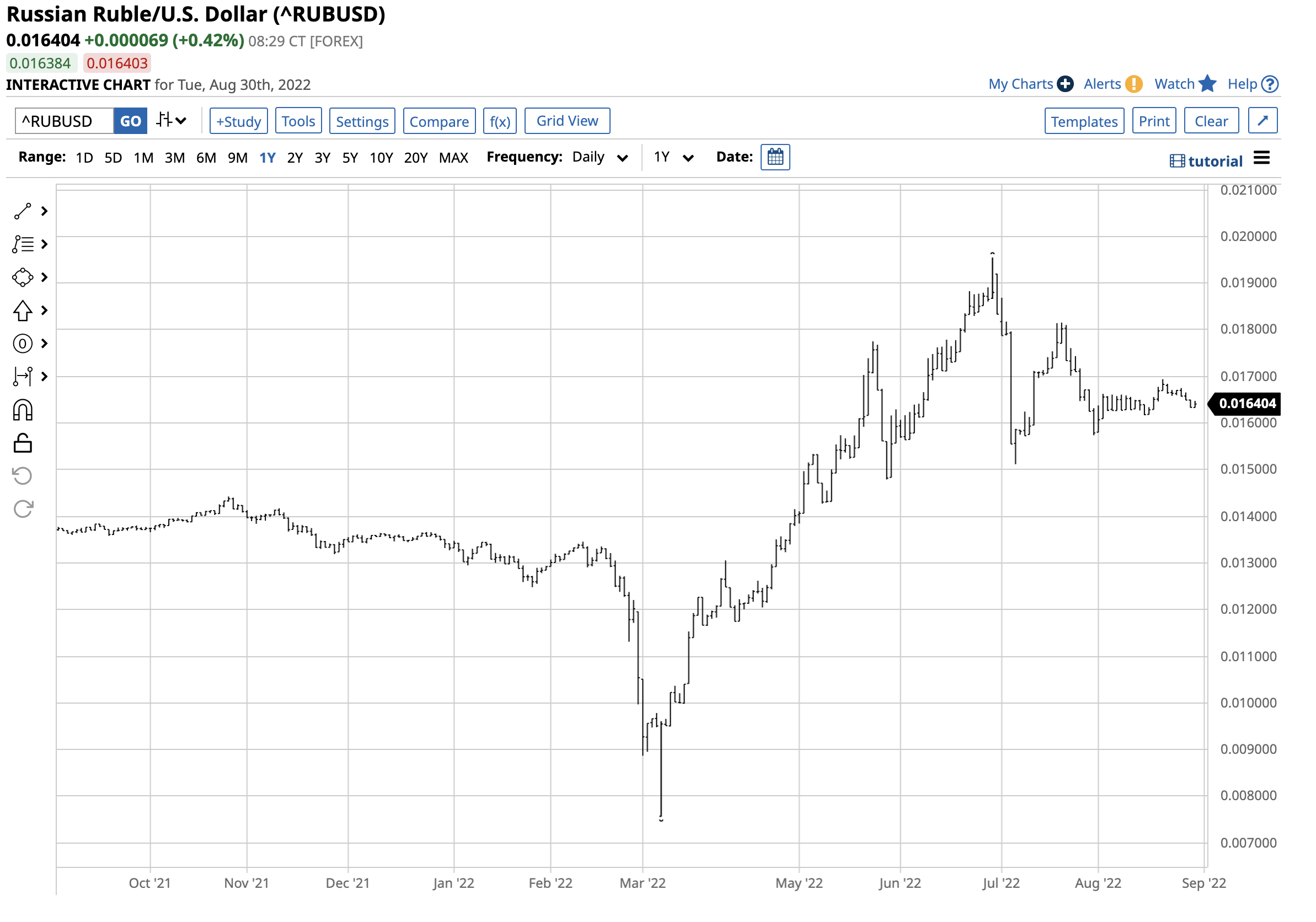Select the 6M range
This screenshot has width=1316, height=922.
click(206, 158)
